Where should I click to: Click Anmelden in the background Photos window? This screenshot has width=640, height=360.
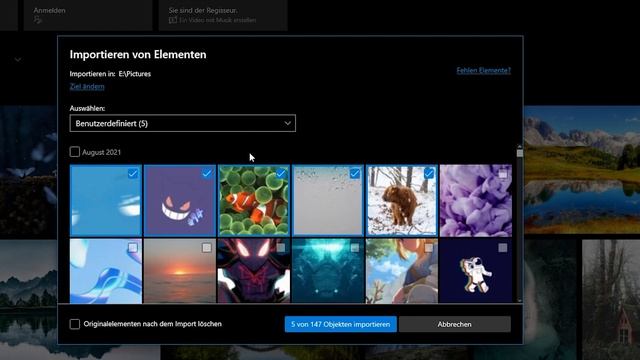49,10
